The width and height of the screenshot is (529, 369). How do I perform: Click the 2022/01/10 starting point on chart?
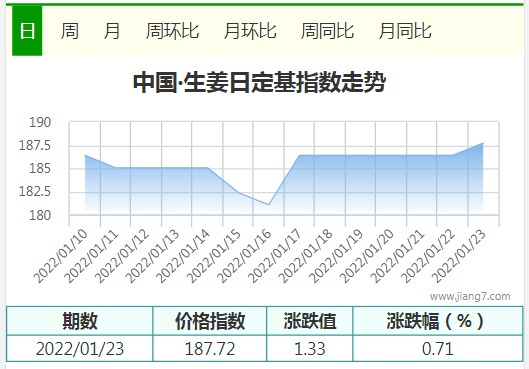point(85,155)
